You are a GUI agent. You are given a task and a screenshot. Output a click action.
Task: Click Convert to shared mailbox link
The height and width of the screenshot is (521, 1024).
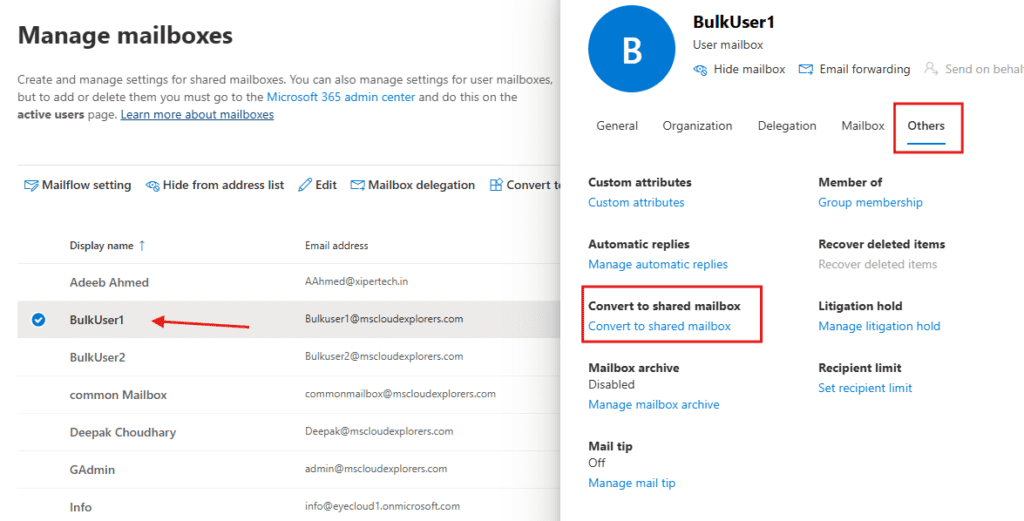[659, 326]
